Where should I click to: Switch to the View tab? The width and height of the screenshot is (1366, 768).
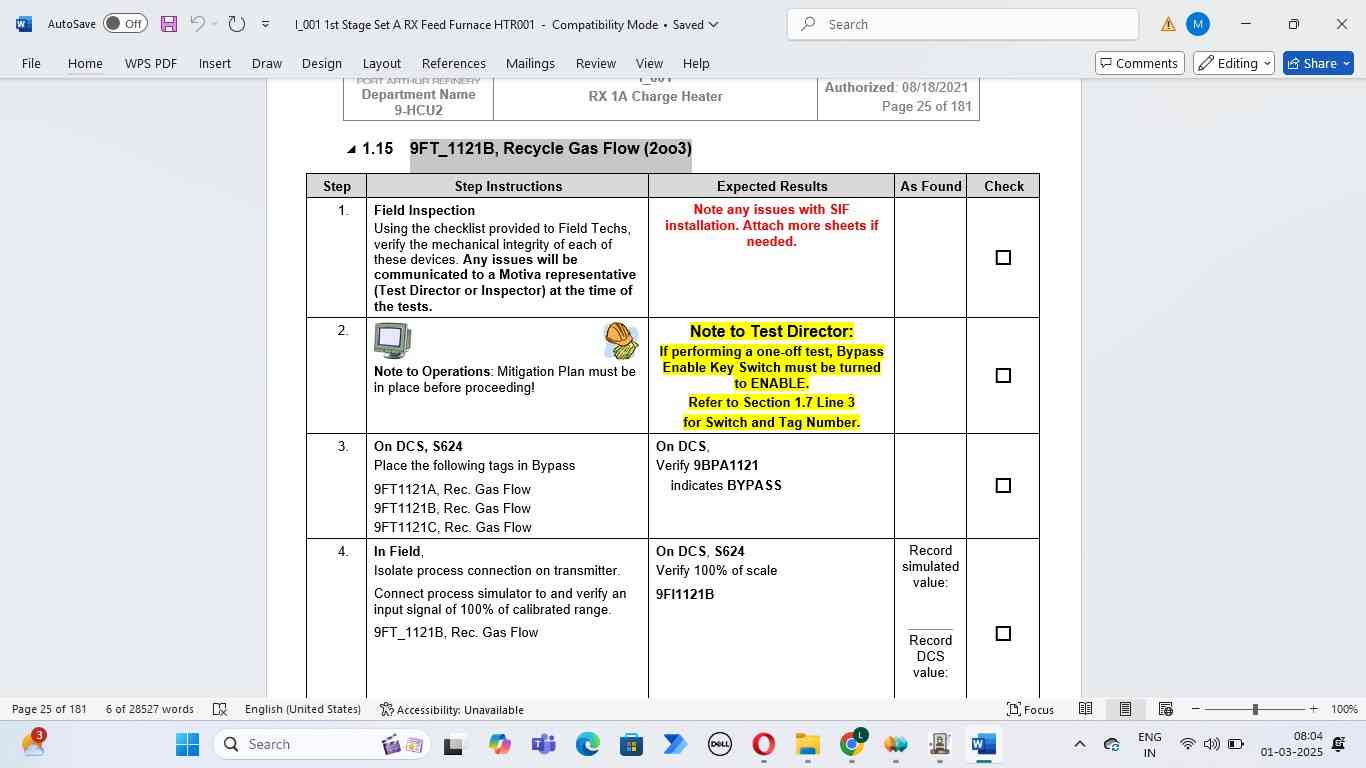649,63
